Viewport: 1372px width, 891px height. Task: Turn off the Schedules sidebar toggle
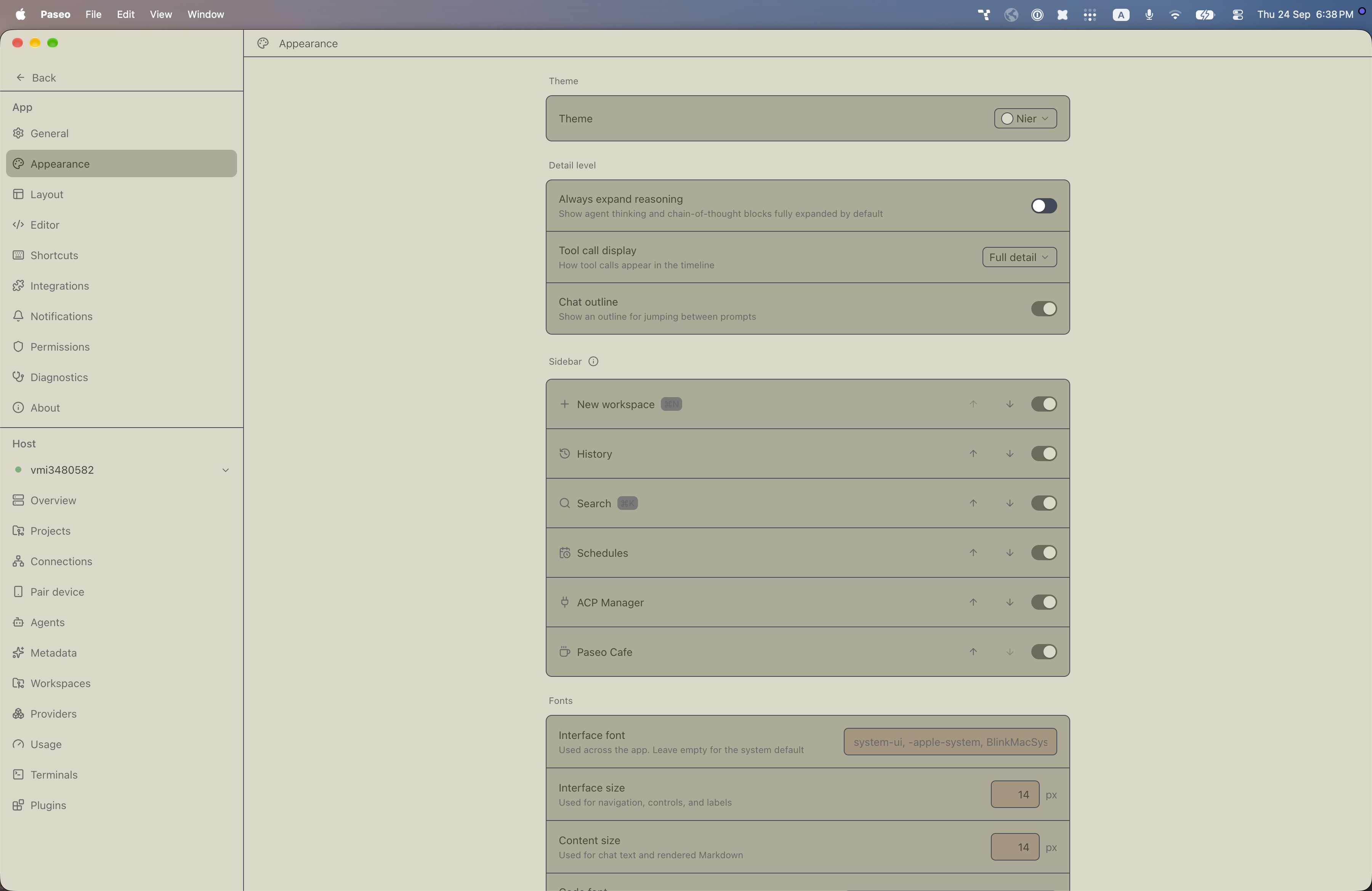1044,553
